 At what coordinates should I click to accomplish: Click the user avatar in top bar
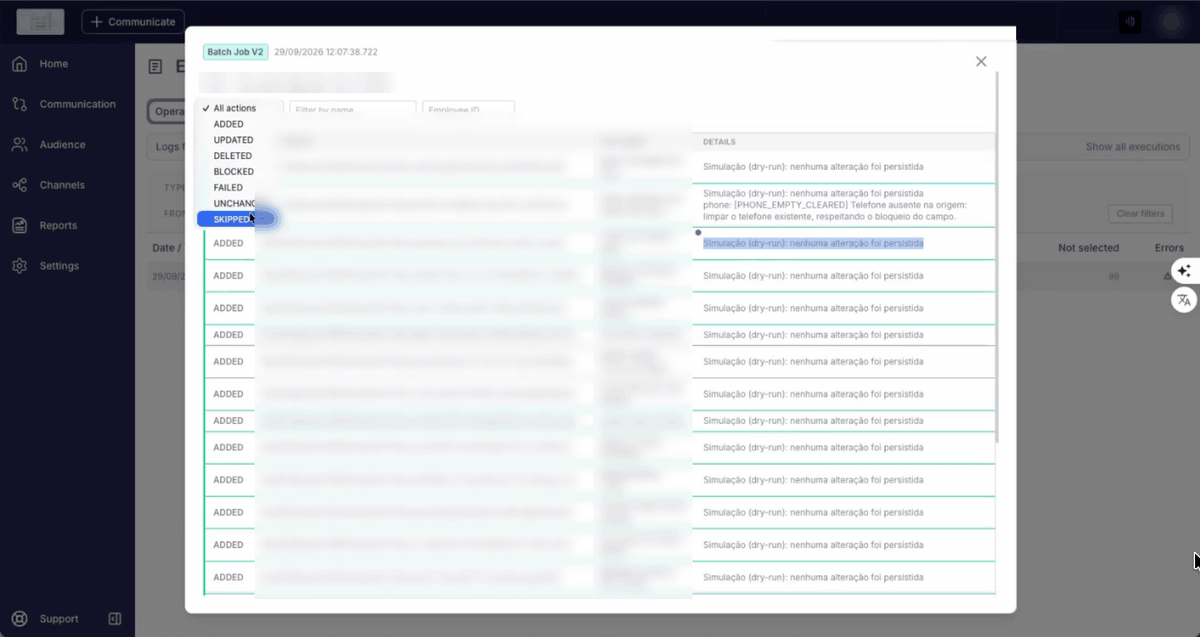click(1171, 22)
